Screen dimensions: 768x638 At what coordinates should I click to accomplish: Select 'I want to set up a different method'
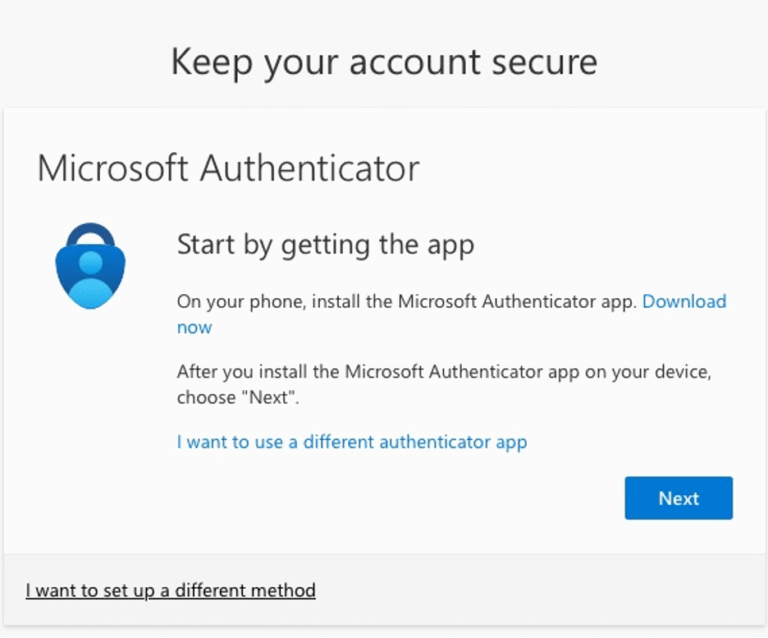point(170,591)
